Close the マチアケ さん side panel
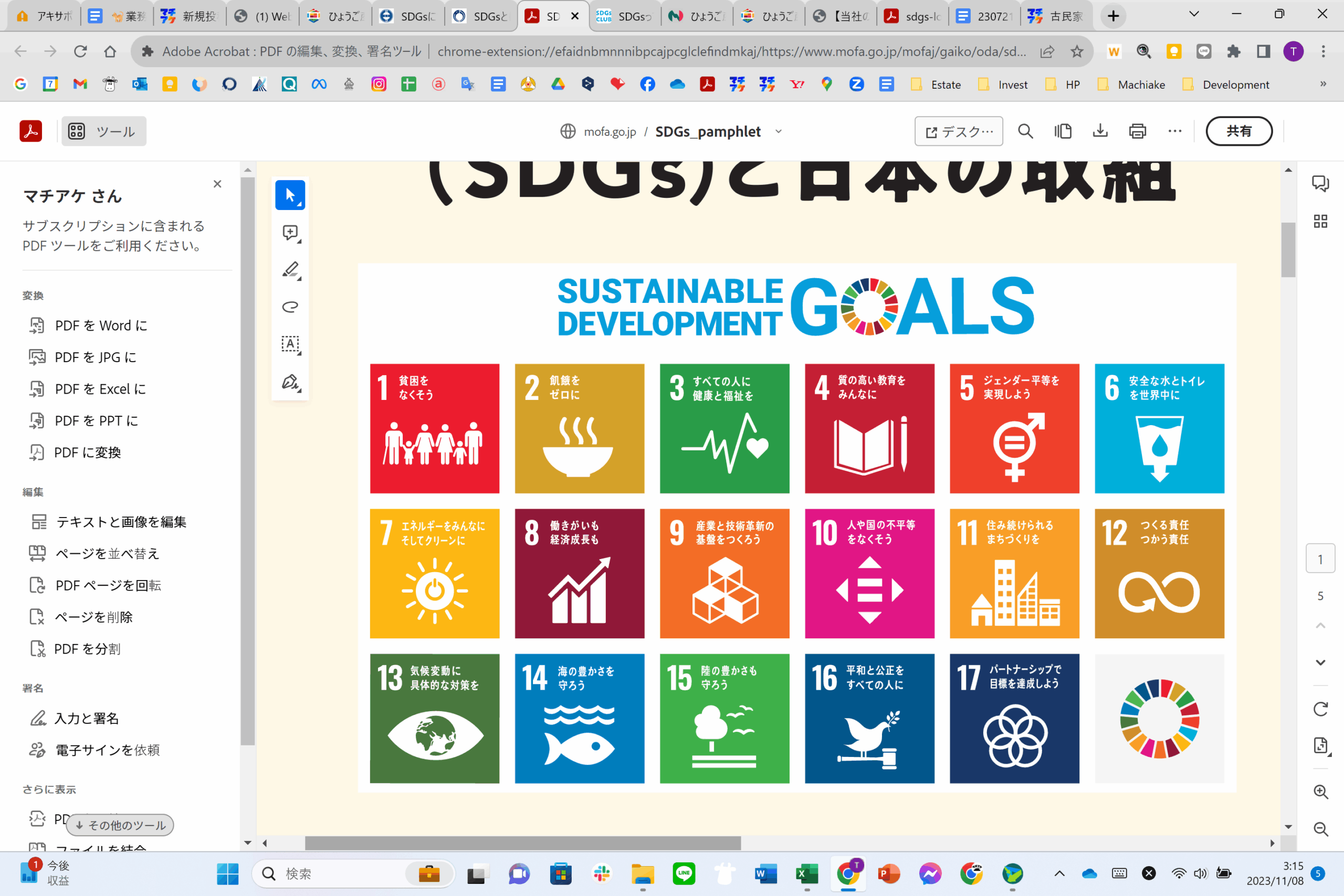The width and height of the screenshot is (1344, 896). tap(217, 184)
